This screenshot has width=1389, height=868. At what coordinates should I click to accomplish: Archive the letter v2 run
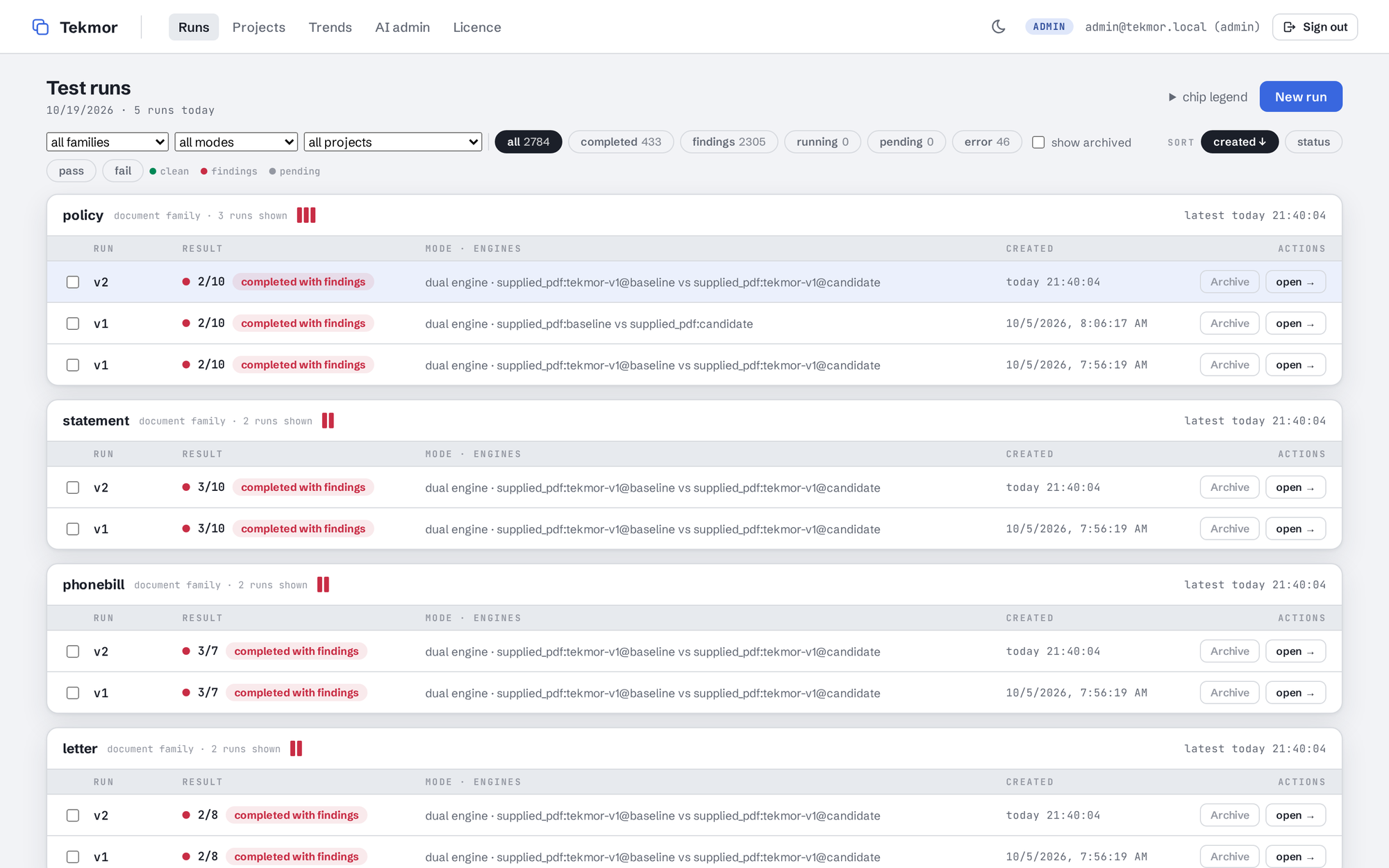[x=1229, y=815]
